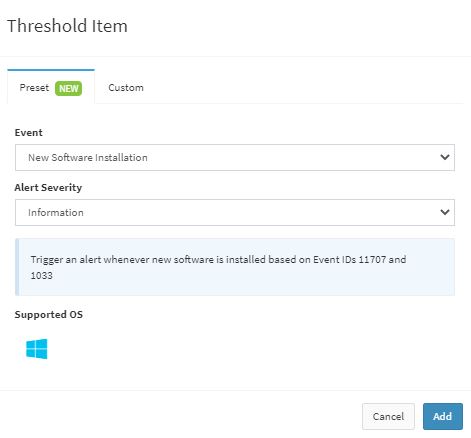
Task: Click the Threshold Item dialog title
Action: (67, 26)
